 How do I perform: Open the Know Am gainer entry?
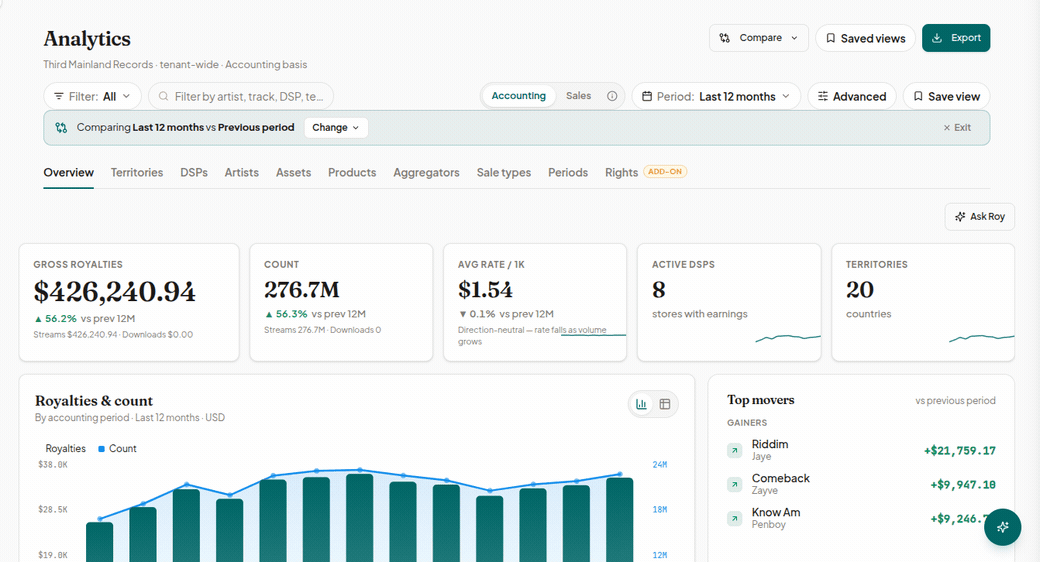(x=861, y=518)
